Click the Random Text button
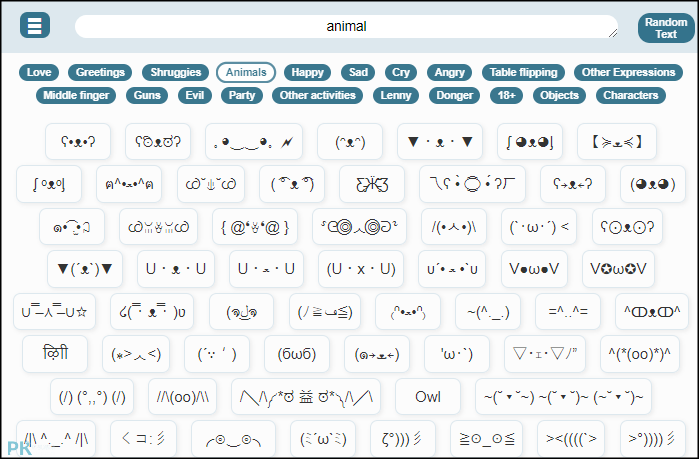Screen dimensions: 699x459 [666, 28]
